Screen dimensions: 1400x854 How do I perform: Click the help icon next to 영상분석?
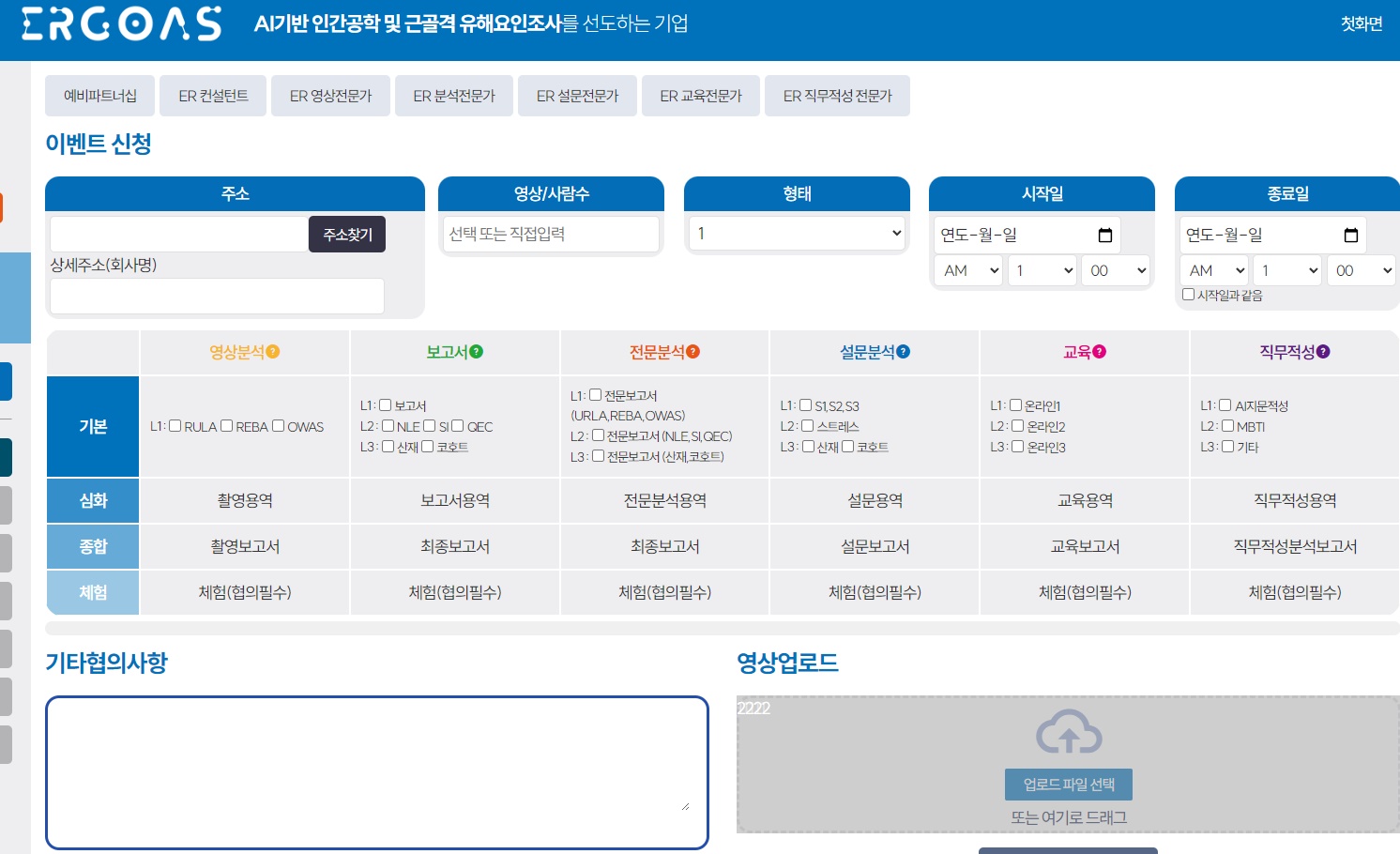tap(273, 352)
